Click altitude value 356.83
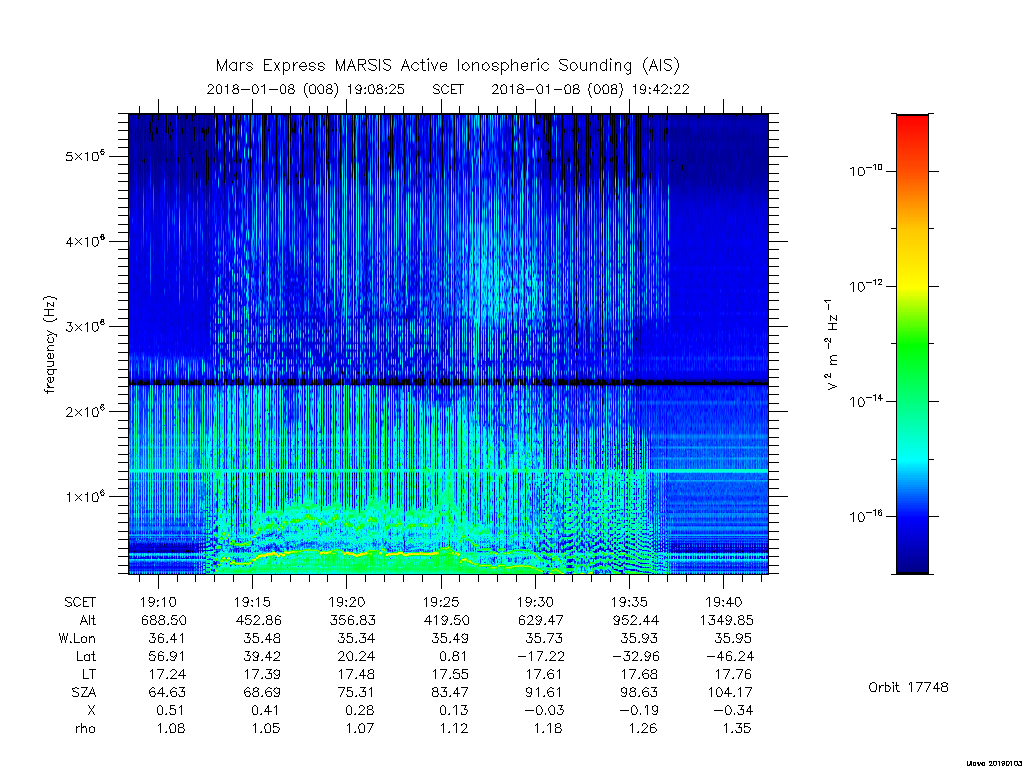The image size is (1024, 768). (x=353, y=620)
